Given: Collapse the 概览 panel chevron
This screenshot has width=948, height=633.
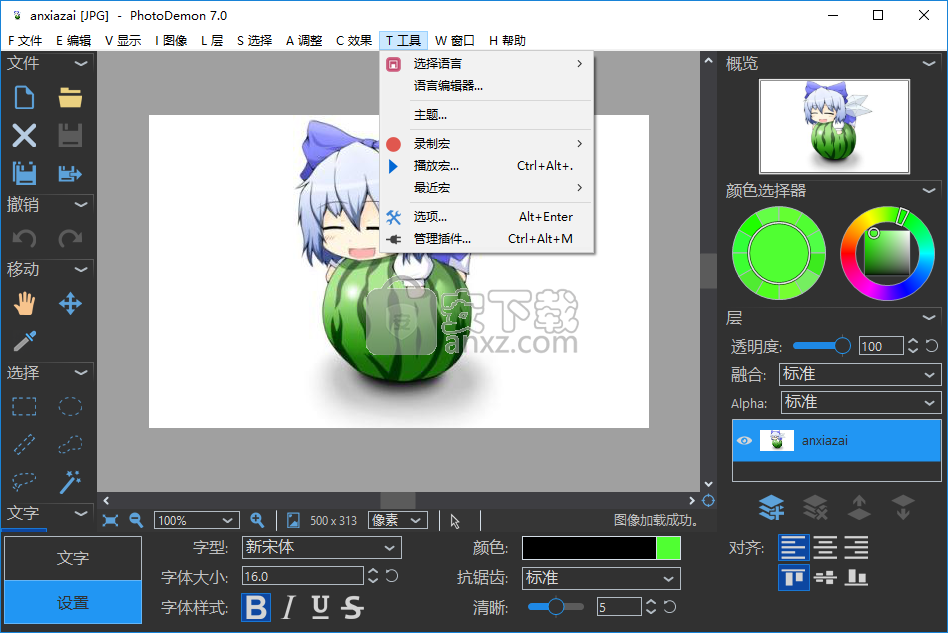Looking at the screenshot, I should pyautogui.click(x=929, y=63).
